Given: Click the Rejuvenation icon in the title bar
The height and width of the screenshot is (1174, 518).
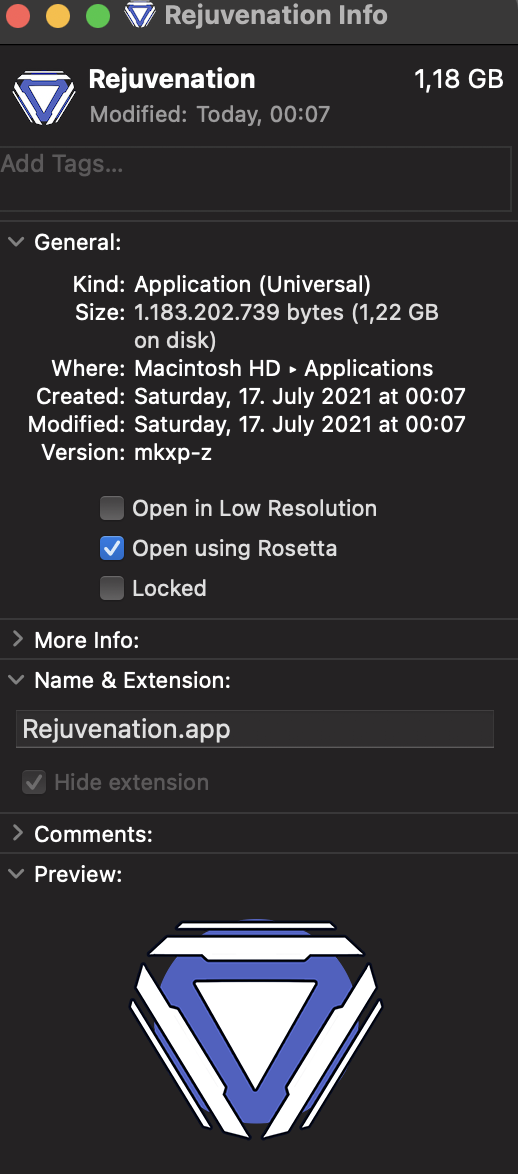Looking at the screenshot, I should tap(140, 15).
